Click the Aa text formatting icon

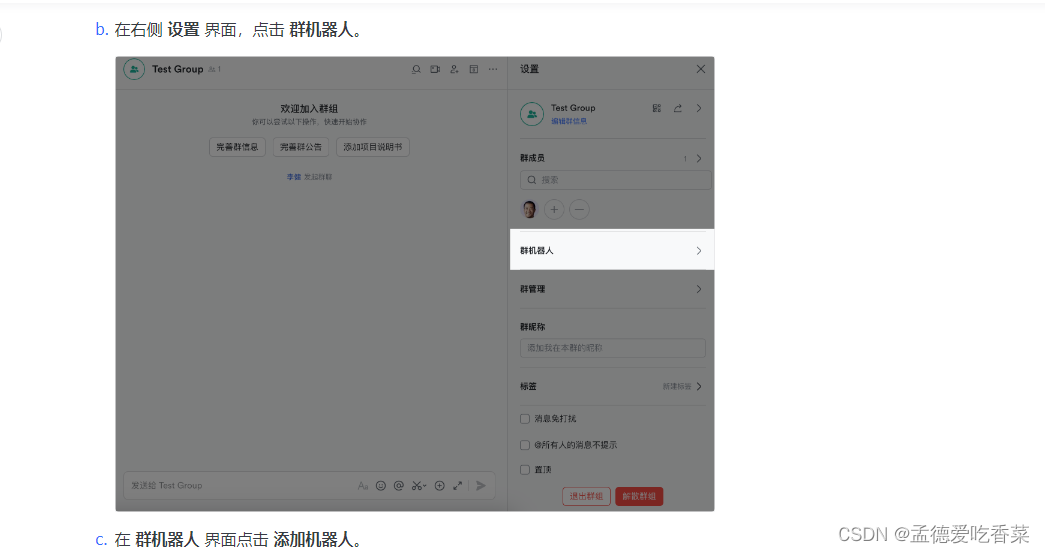tap(363, 486)
